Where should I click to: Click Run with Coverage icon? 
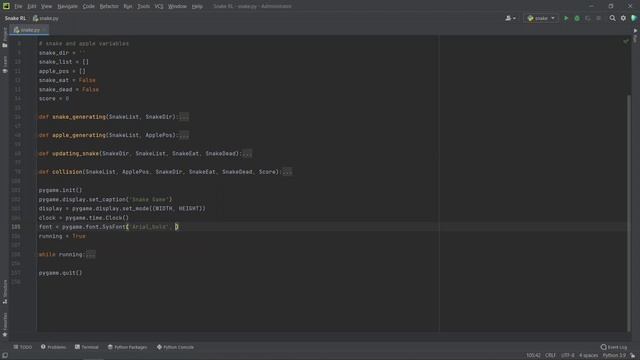click(x=588, y=18)
